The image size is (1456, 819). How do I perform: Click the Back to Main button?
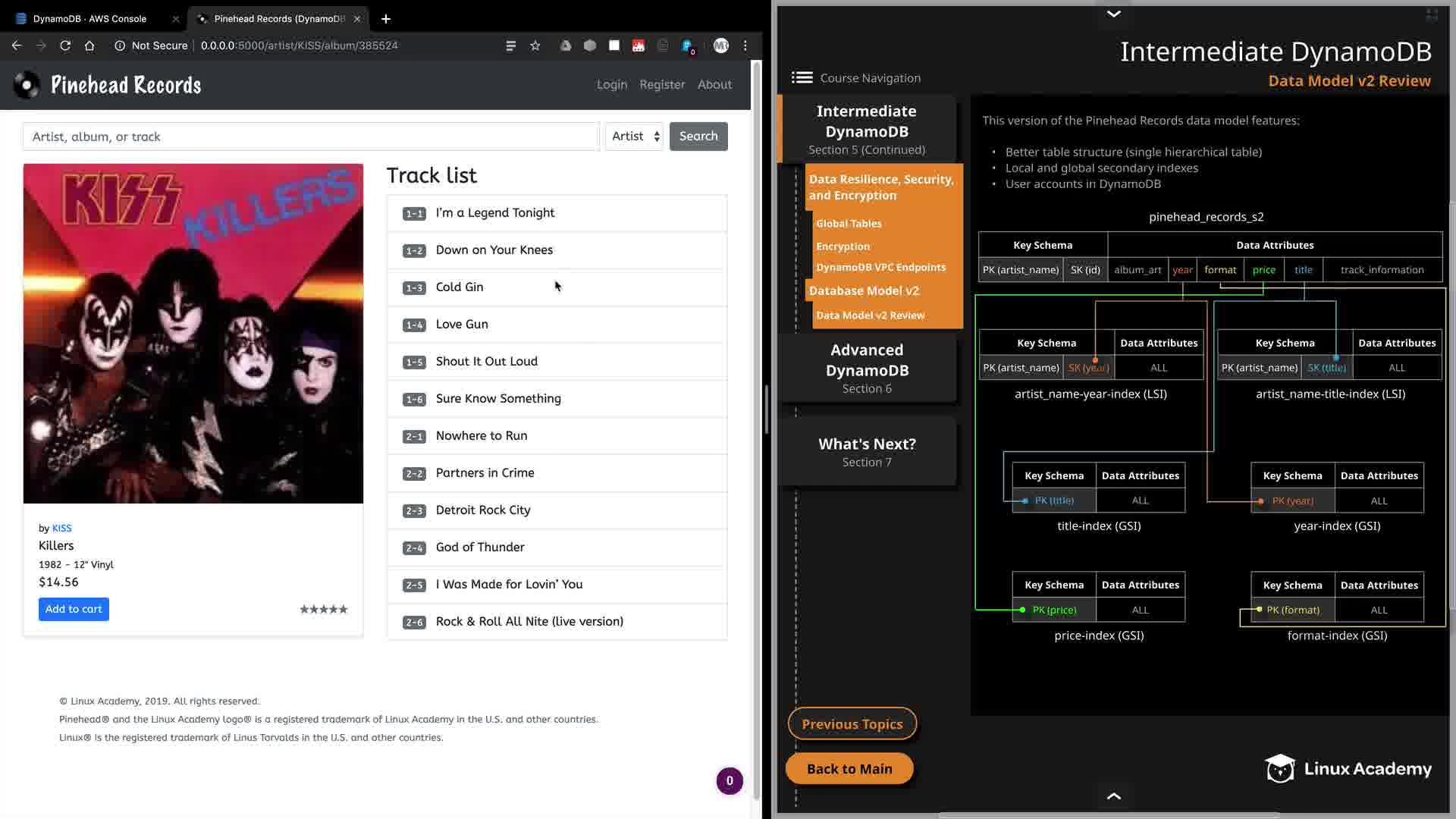point(849,768)
